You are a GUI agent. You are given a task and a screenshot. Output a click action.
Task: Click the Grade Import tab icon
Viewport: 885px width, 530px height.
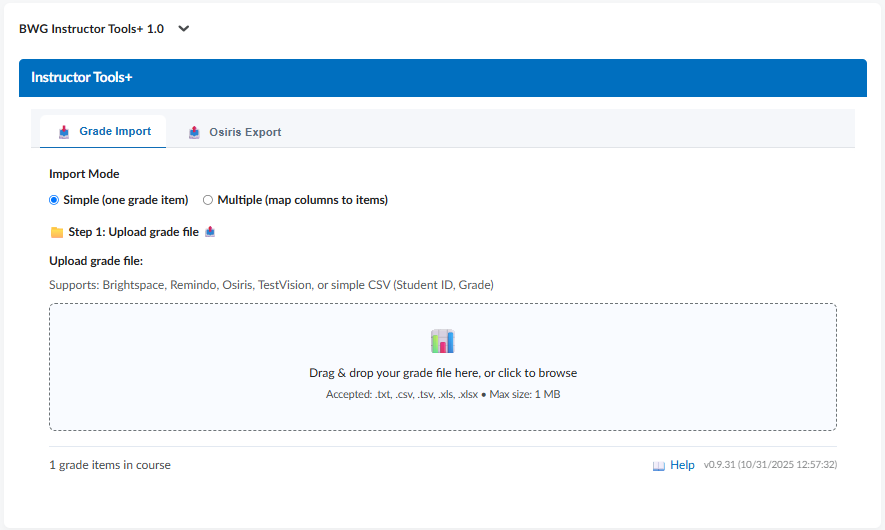(64, 132)
